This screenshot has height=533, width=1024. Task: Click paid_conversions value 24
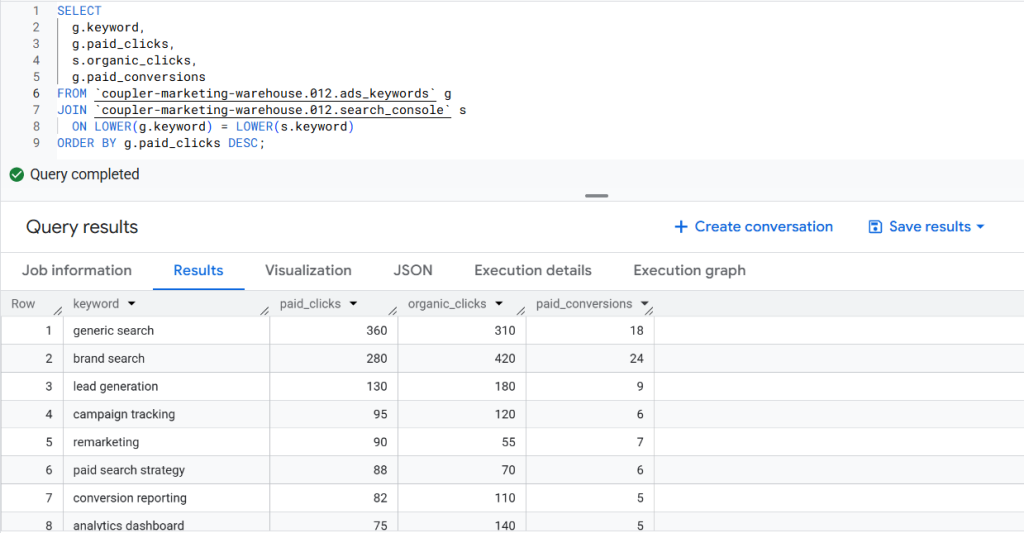(x=637, y=359)
